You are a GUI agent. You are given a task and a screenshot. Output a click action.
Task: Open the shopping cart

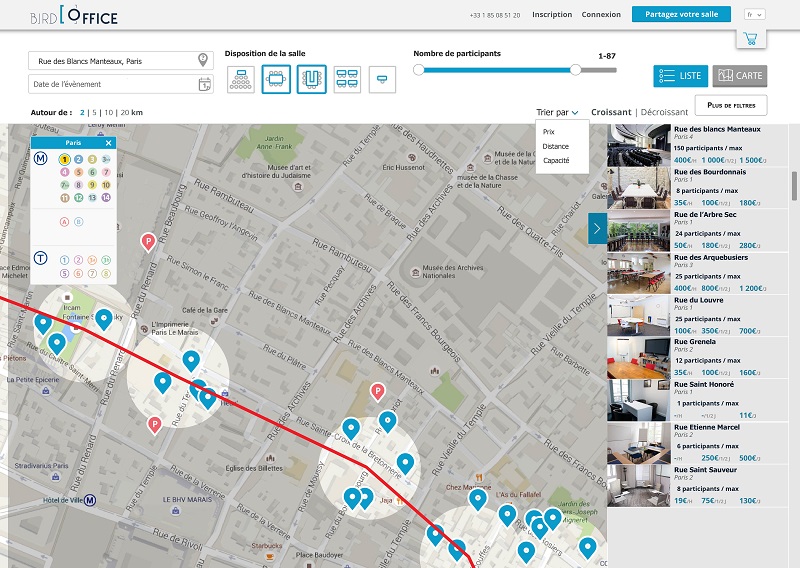click(751, 39)
